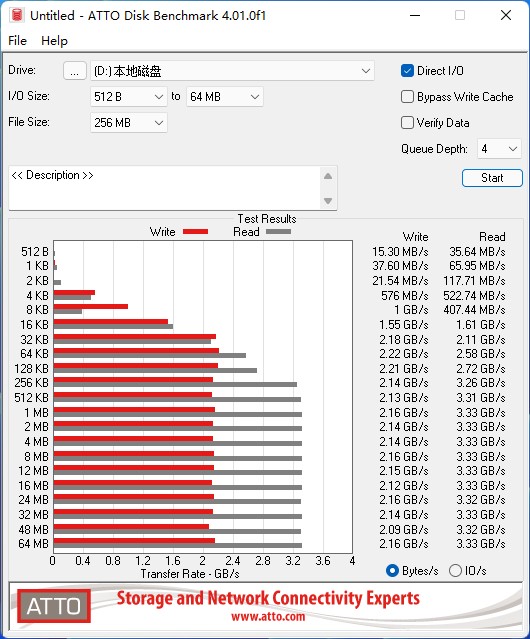Click the 256 KB row label
This screenshot has width=530, height=639.
[x=31, y=383]
